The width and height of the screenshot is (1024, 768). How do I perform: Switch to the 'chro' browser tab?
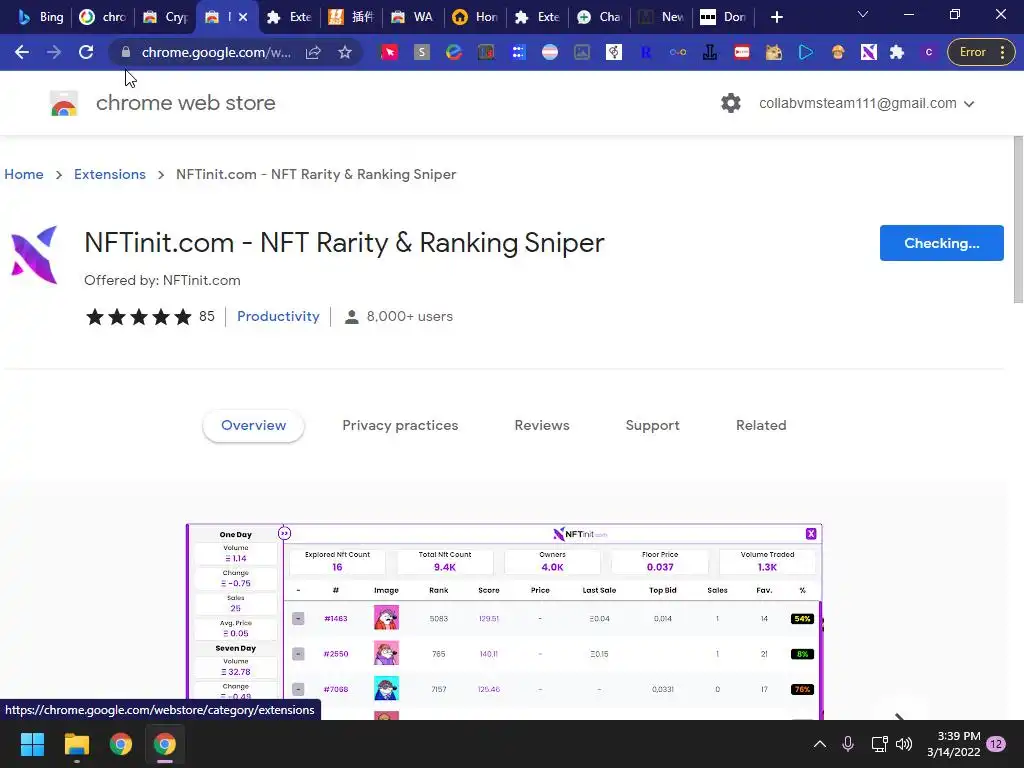(x=103, y=17)
